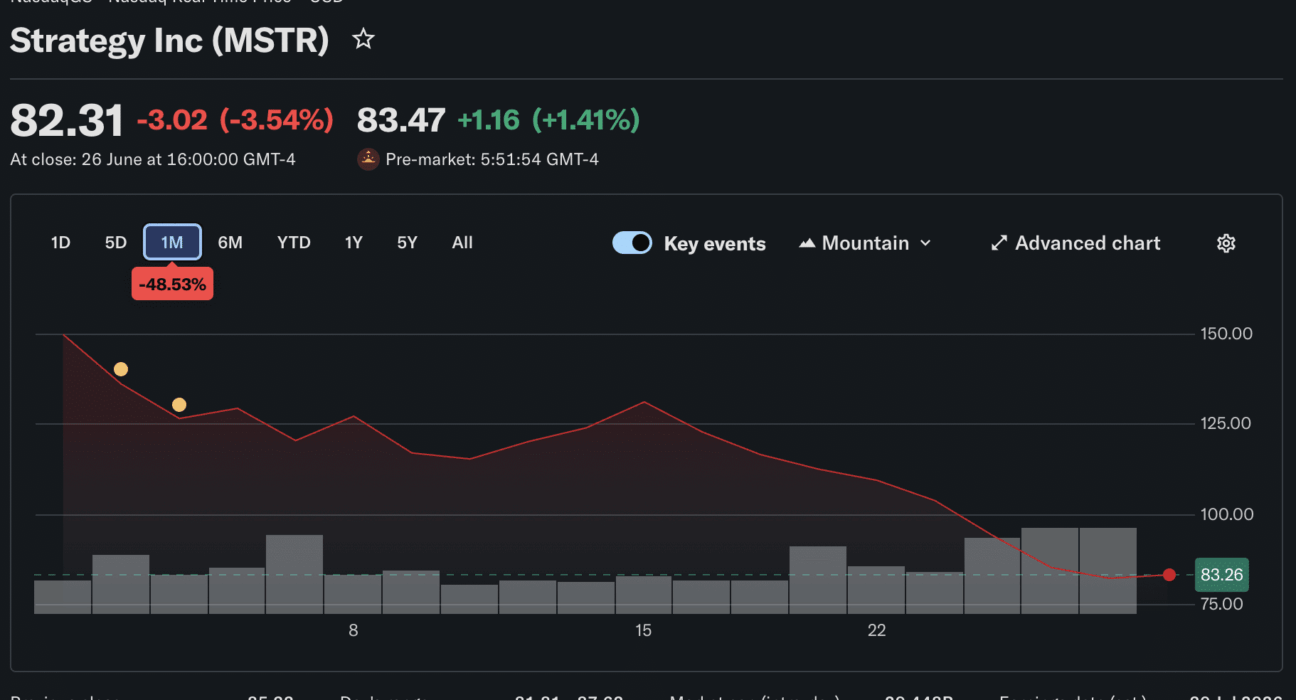Click the Pre-market timestamp text
Screen dimensions: 1296x700
pos(492,159)
